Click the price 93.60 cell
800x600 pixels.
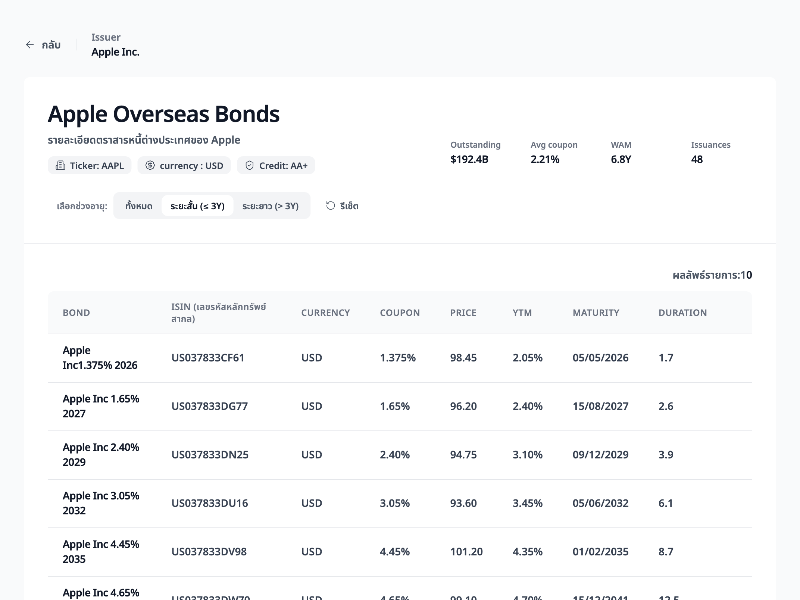(x=463, y=503)
